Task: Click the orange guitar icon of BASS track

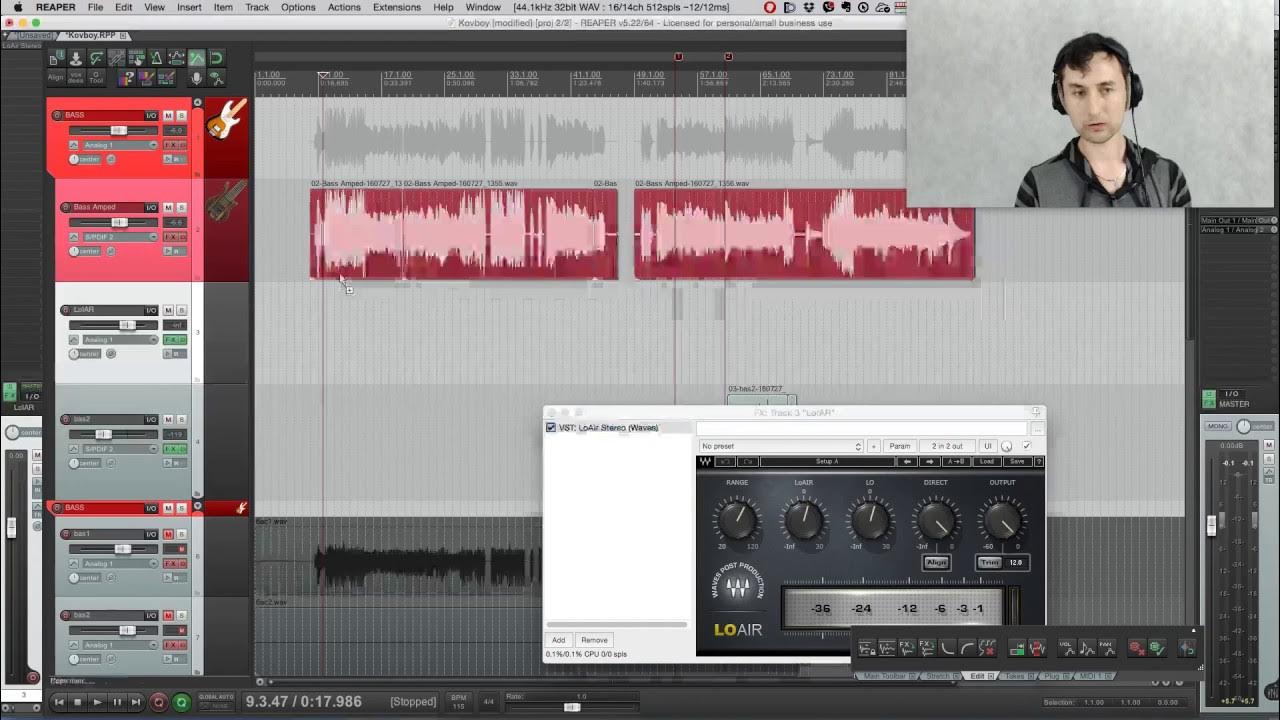Action: point(226,119)
